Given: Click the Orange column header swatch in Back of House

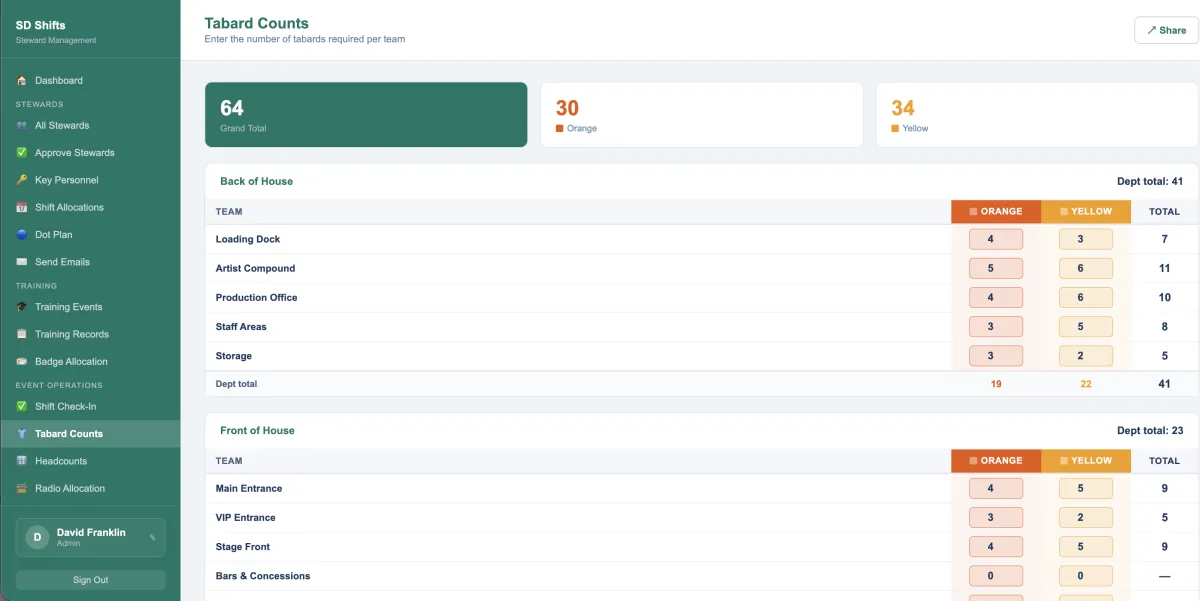Looking at the screenshot, I should coord(973,211).
